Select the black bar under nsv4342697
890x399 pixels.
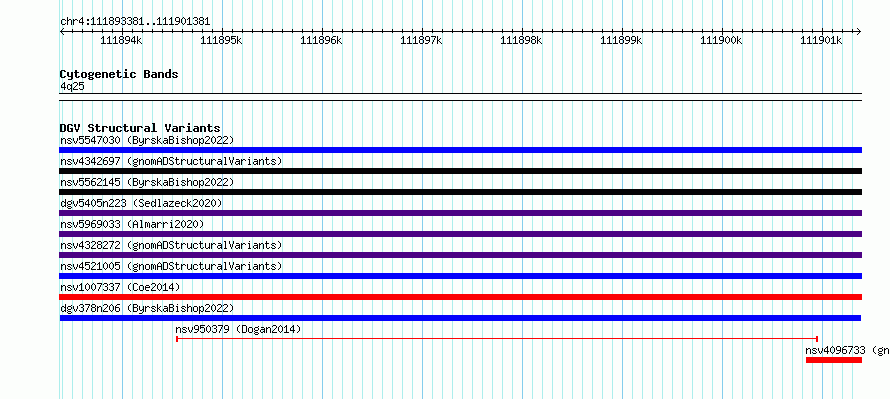point(461,171)
